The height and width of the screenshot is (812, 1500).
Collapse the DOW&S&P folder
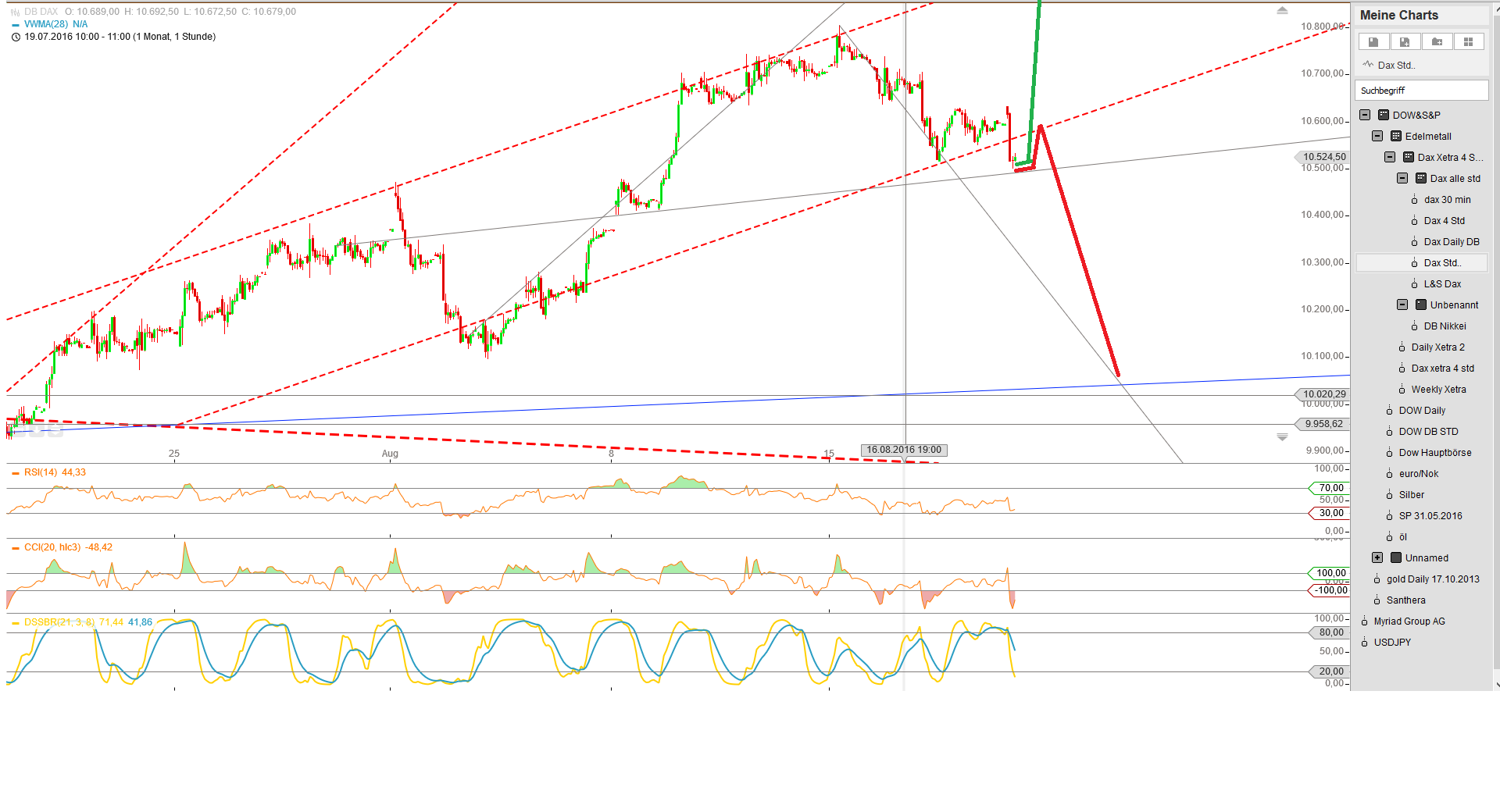pos(1365,115)
